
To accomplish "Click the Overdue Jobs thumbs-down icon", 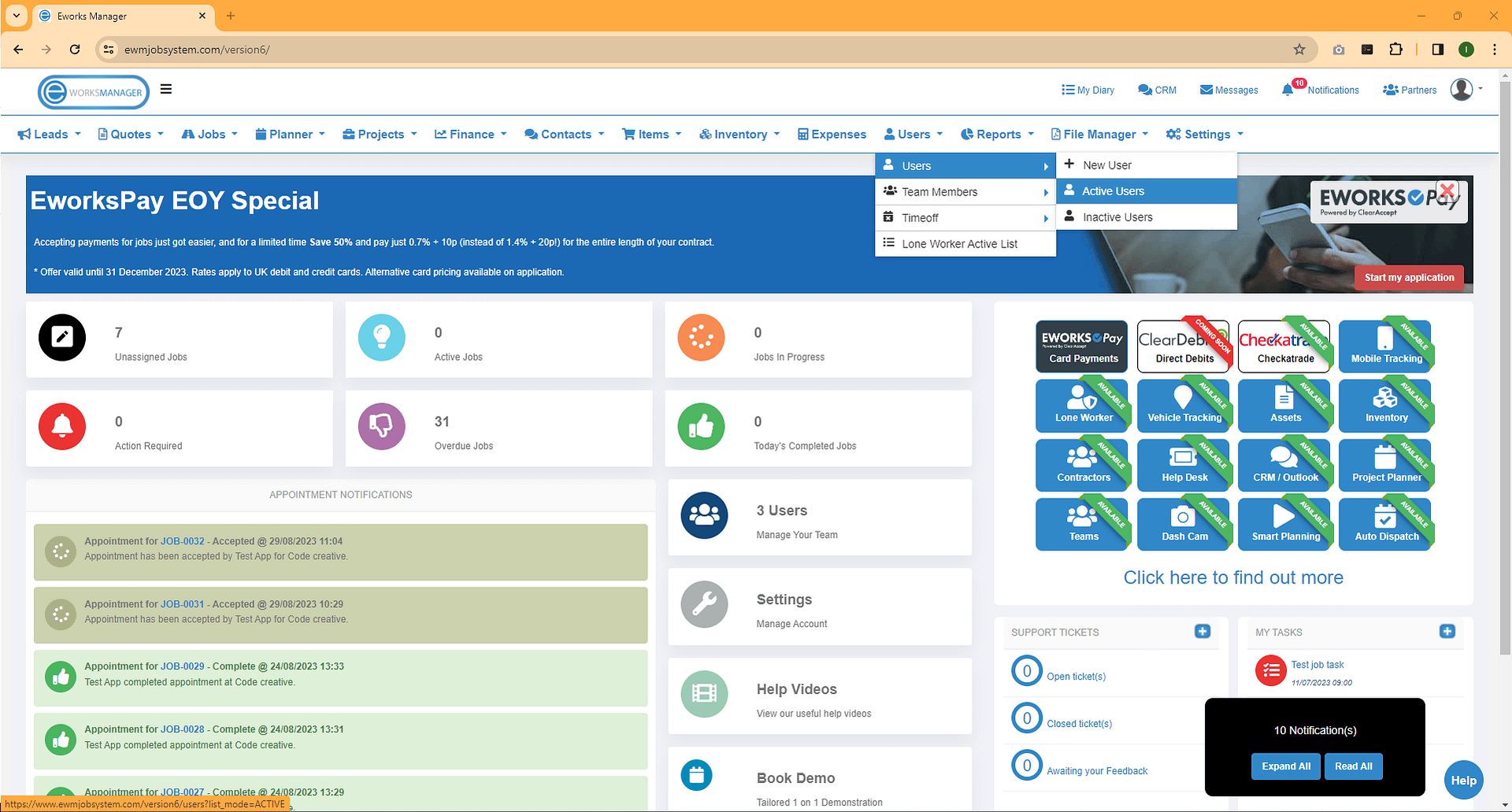I will tap(382, 426).
